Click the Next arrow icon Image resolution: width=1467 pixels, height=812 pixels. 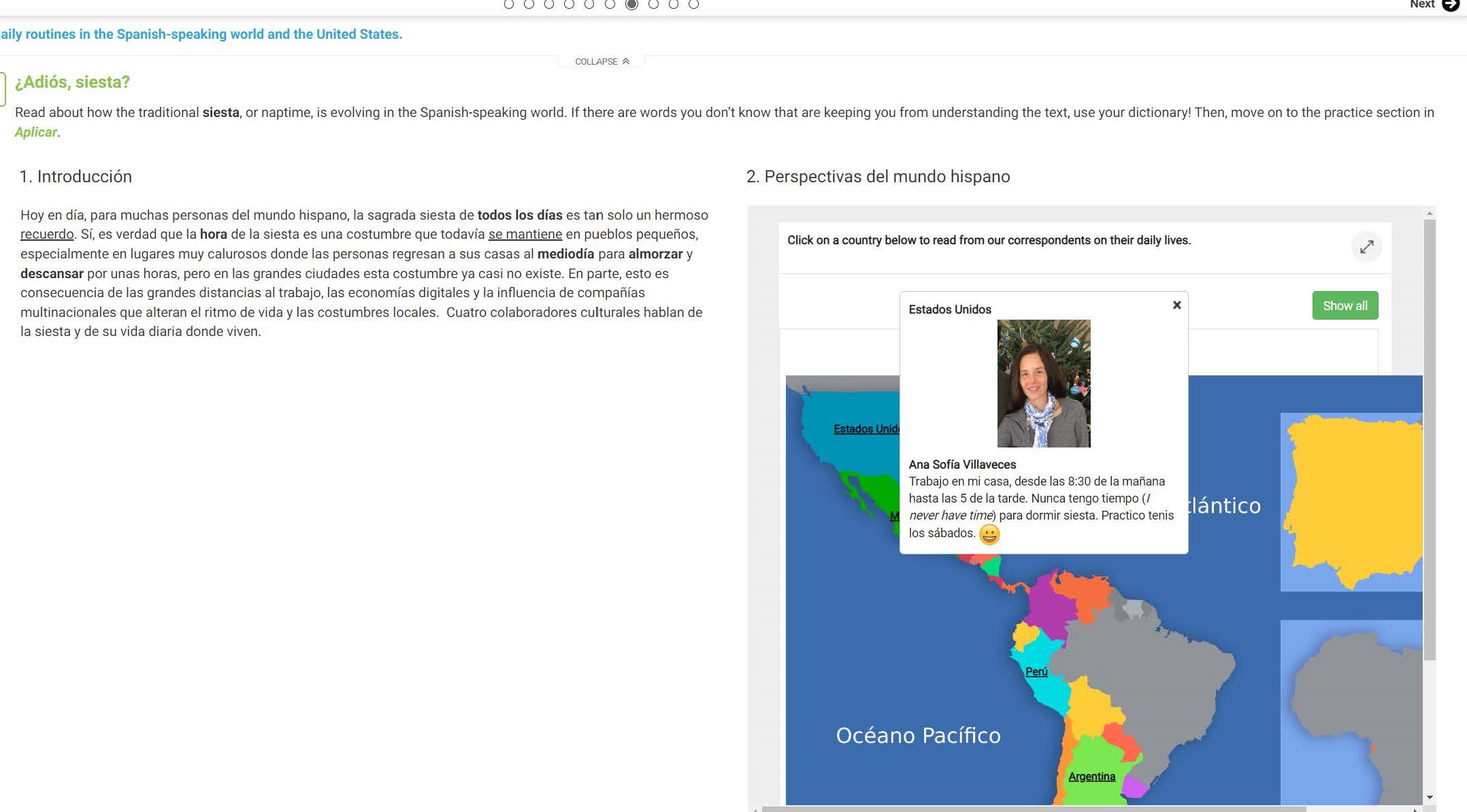pos(1450,4)
